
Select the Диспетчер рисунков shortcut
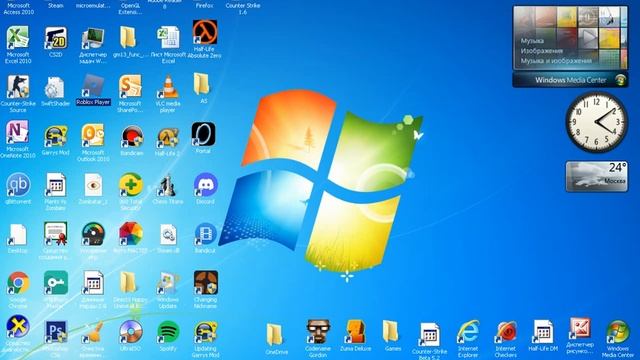pos(580,329)
